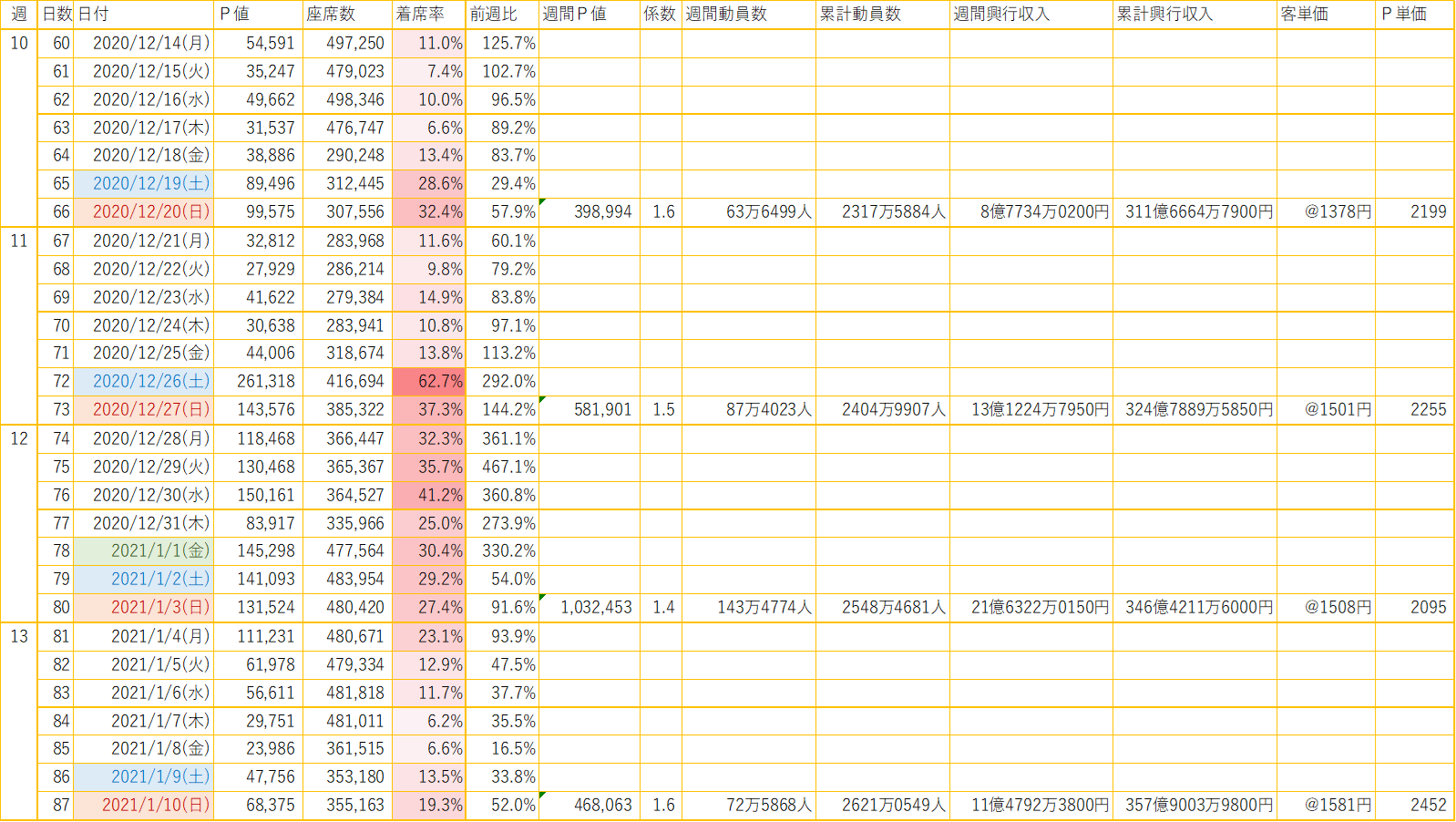Click the 週間動員数 cell 72万5868人
This screenshot has height=822, width=1456.
tap(749, 806)
